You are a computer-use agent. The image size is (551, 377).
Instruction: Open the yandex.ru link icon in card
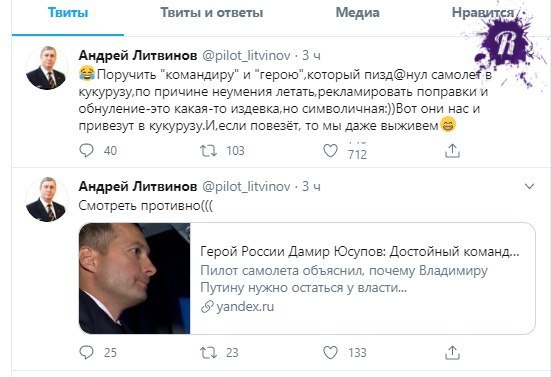207,307
